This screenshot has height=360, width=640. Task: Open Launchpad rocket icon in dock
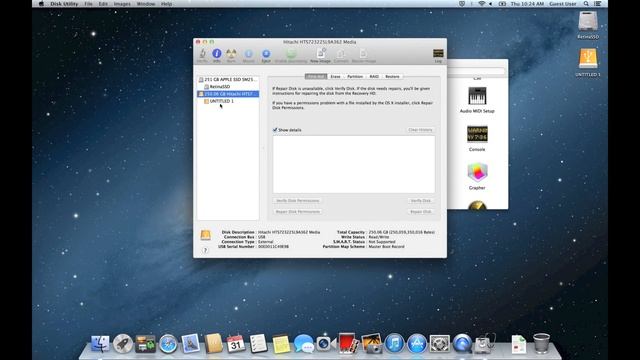point(123,344)
